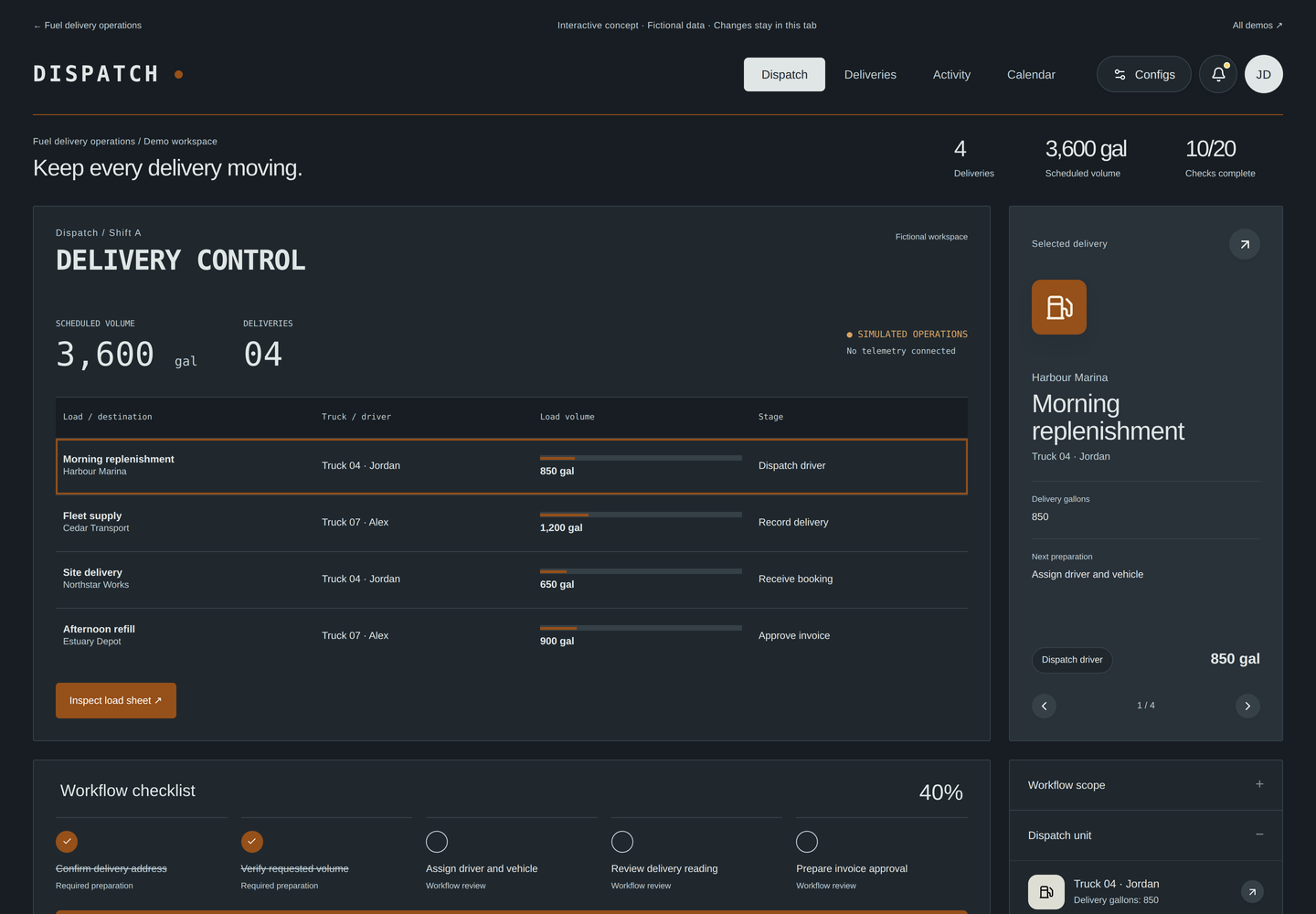Viewport: 1316px width, 914px height.
Task: Click 'Load / destination' column header
Action: pyautogui.click(x=108, y=417)
